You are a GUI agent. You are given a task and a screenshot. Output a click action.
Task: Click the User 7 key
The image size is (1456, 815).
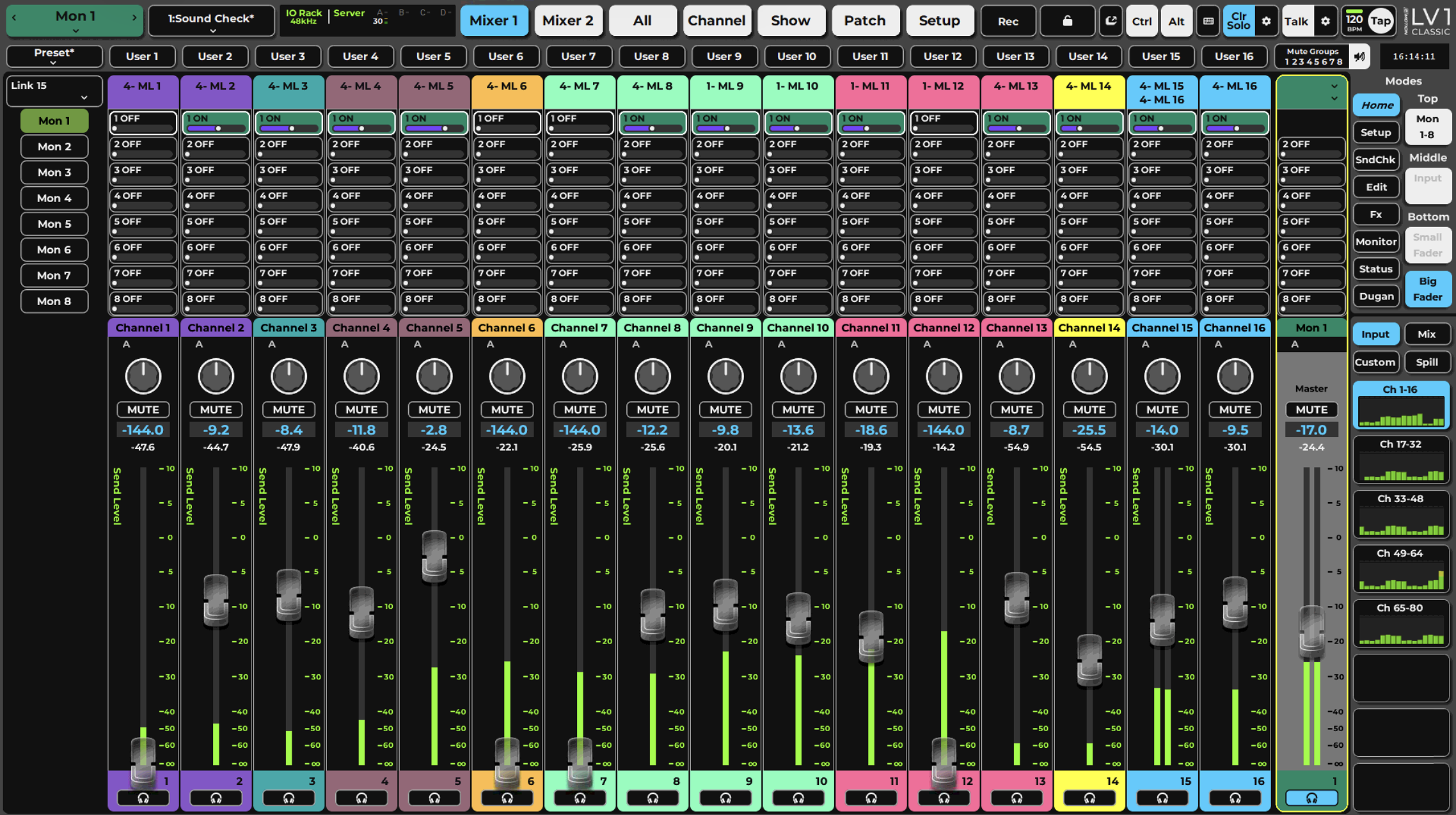click(x=579, y=56)
